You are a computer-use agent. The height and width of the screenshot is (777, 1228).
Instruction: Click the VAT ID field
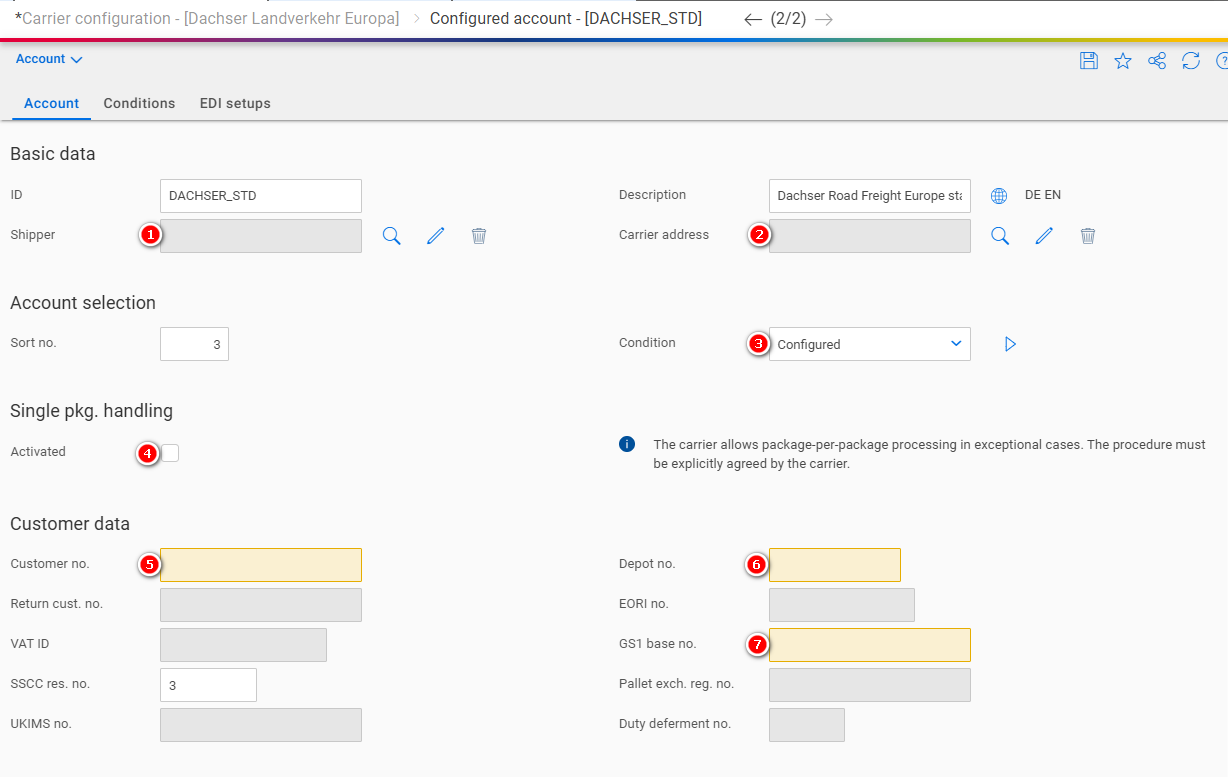(243, 645)
